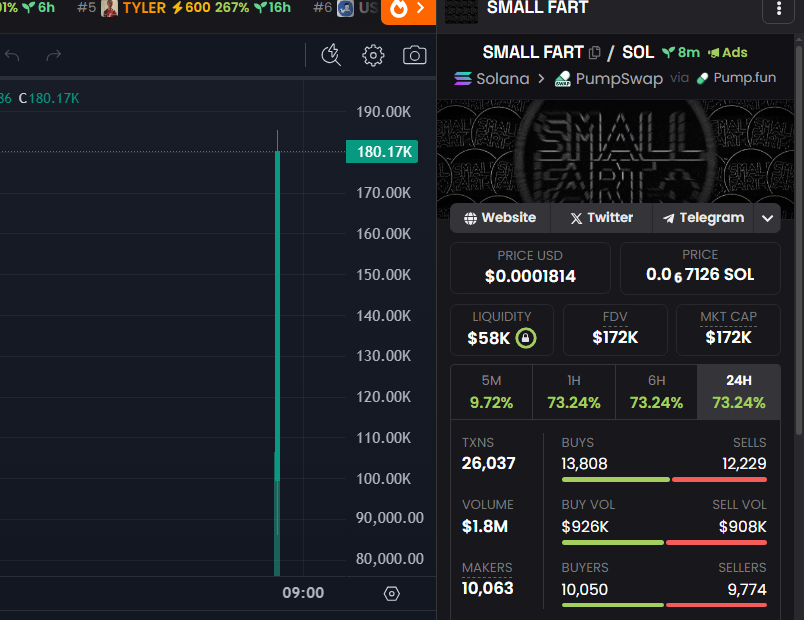Click the 100.00K price axis label

coord(384,478)
